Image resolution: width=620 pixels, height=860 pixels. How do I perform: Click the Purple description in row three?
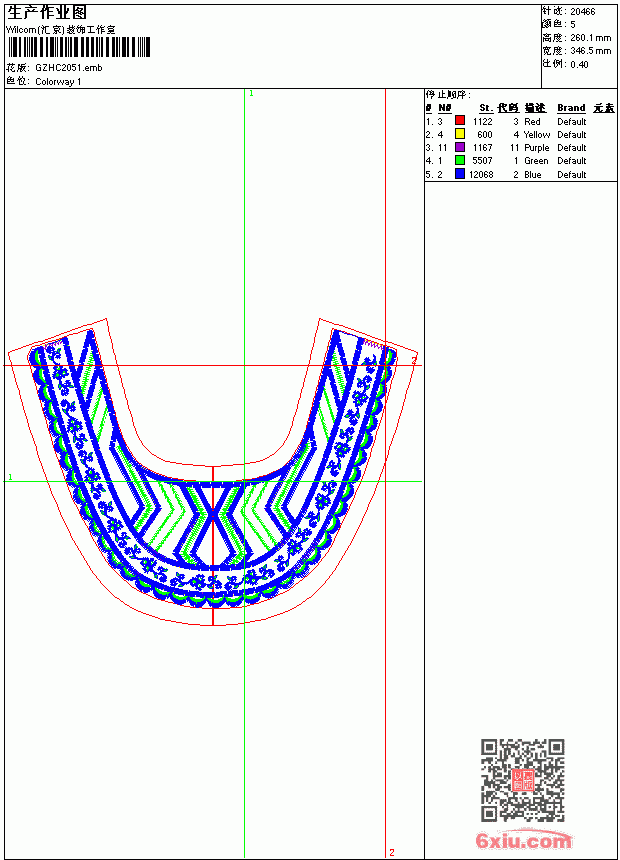pyautogui.click(x=536, y=148)
